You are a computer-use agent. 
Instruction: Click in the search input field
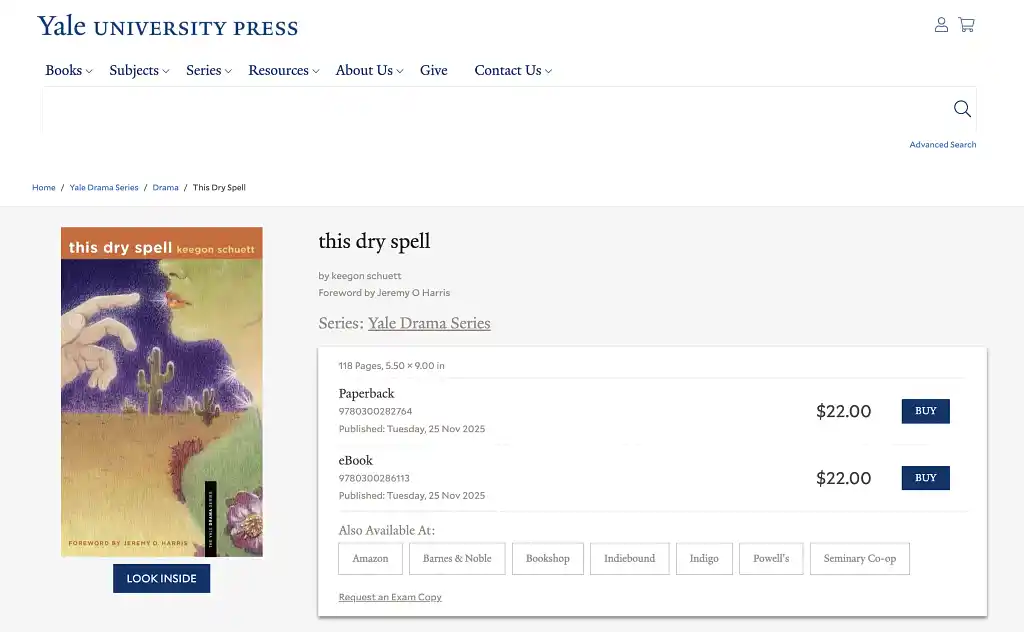pos(490,109)
